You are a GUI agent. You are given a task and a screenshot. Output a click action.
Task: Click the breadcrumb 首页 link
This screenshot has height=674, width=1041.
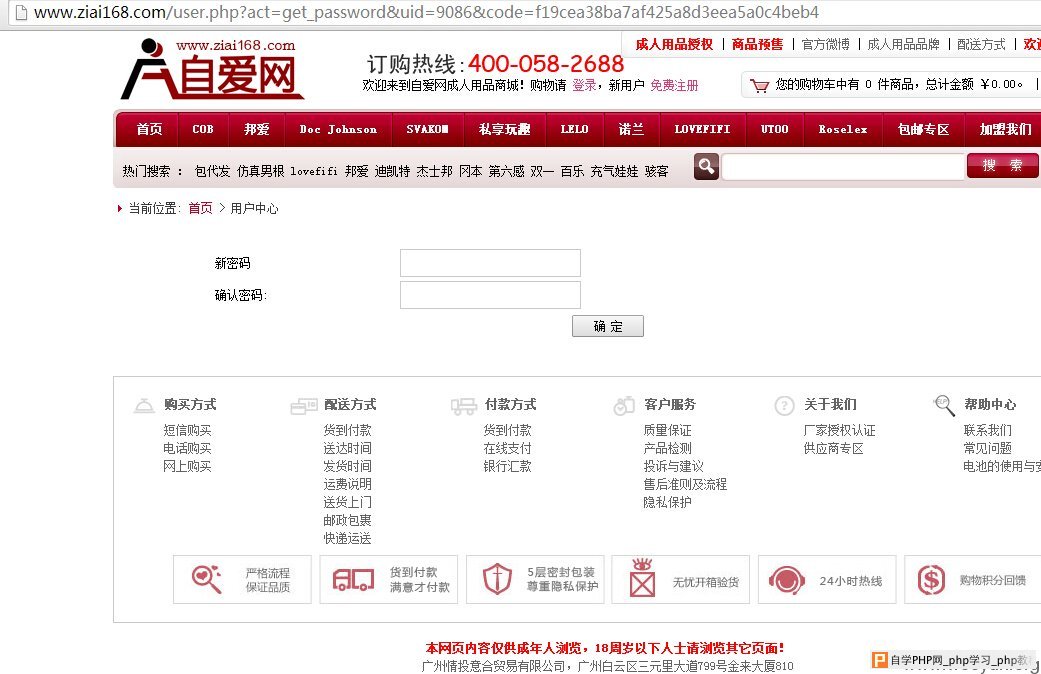[200, 209]
